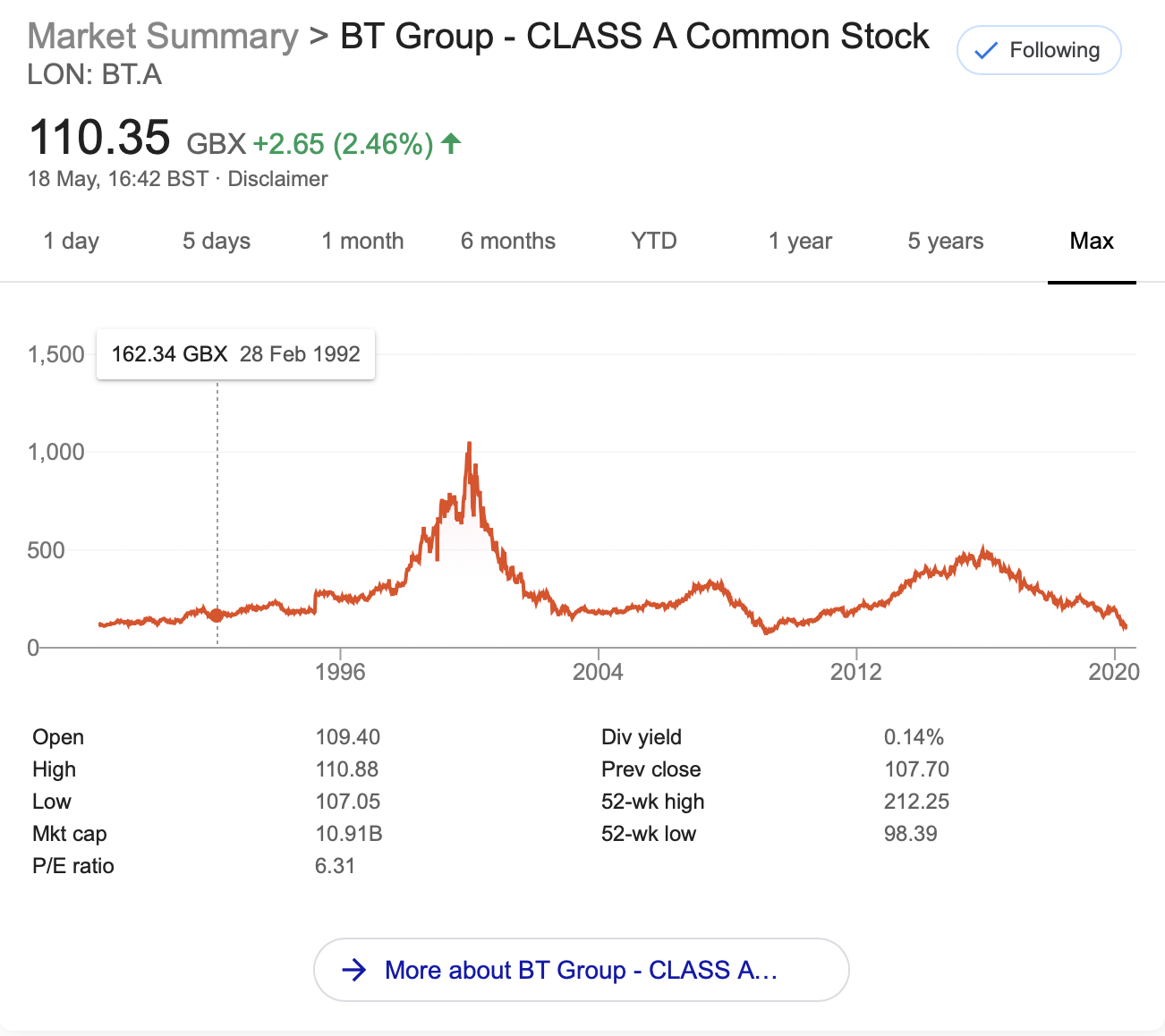Click the orange data point marker on chart
This screenshot has height=1036, width=1165.
tap(217, 615)
